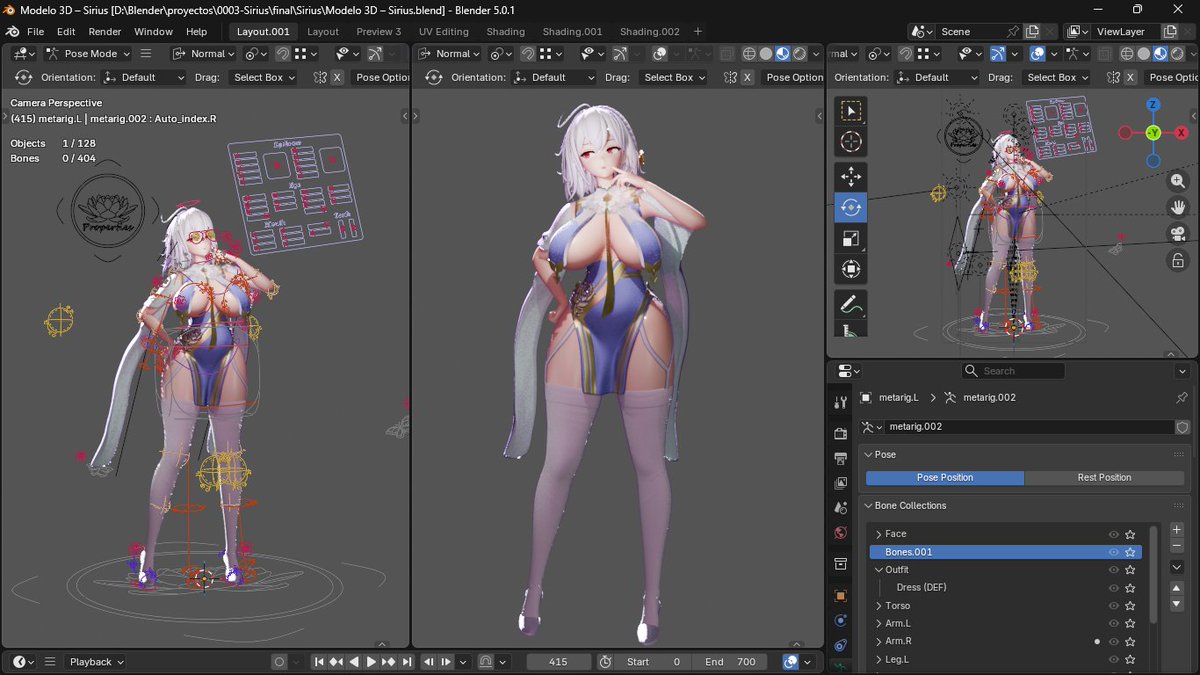Click the lock camera to view icon
Viewport: 1200px width, 675px height.
[1178, 260]
